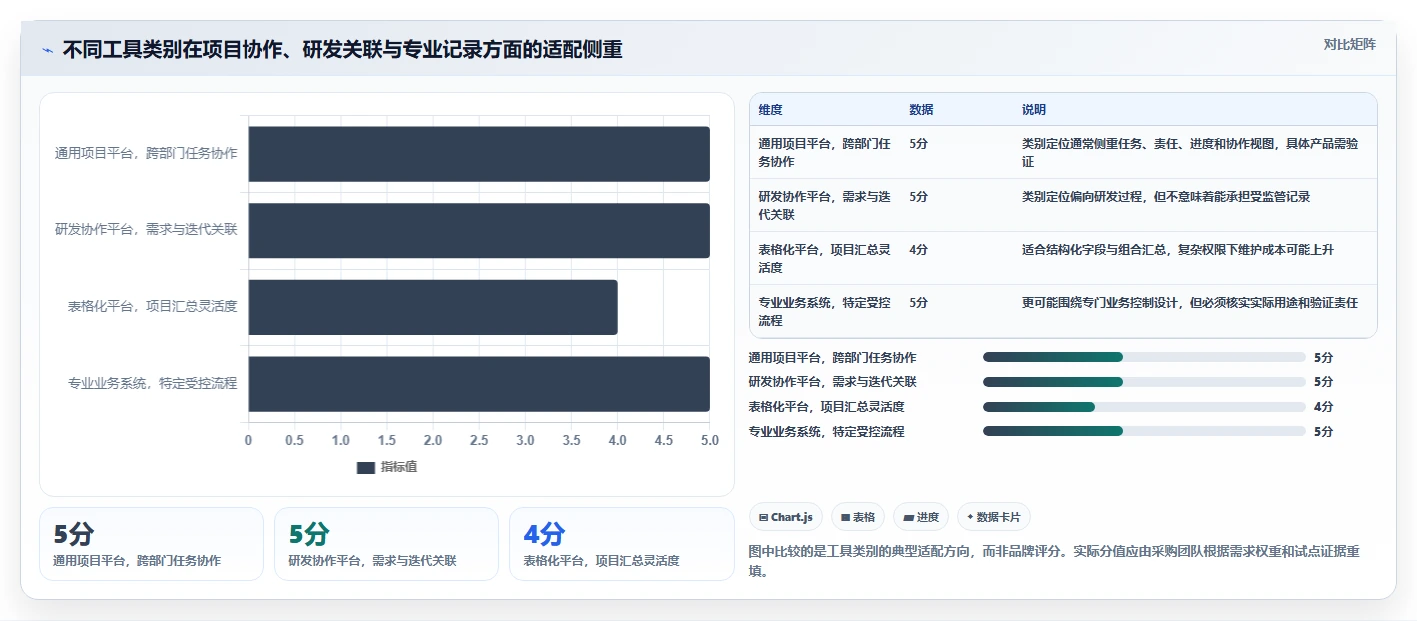Click progress list label 专业业务系统，特定受控流程
1417x621 pixels.
point(826,431)
